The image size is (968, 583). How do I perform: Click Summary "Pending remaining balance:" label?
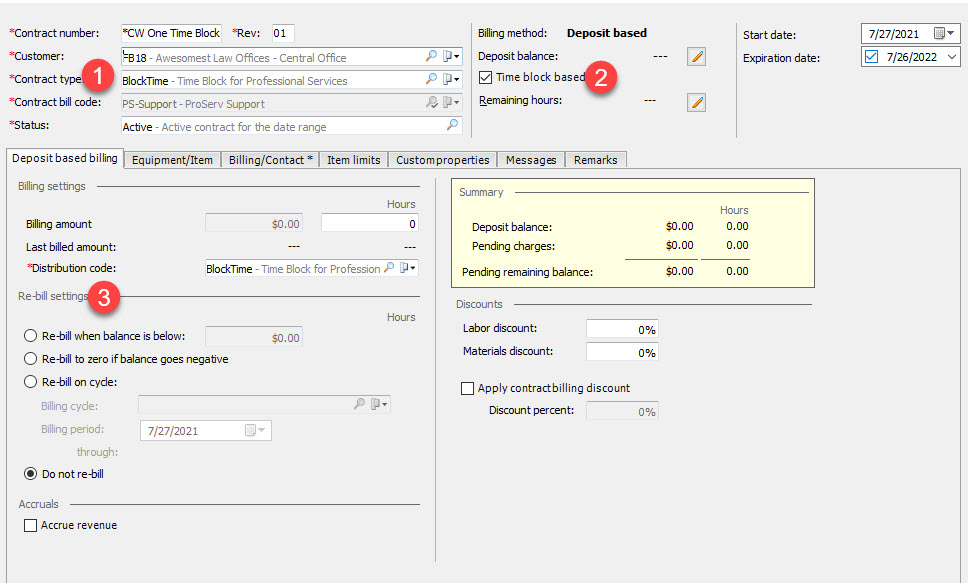tap(527, 272)
